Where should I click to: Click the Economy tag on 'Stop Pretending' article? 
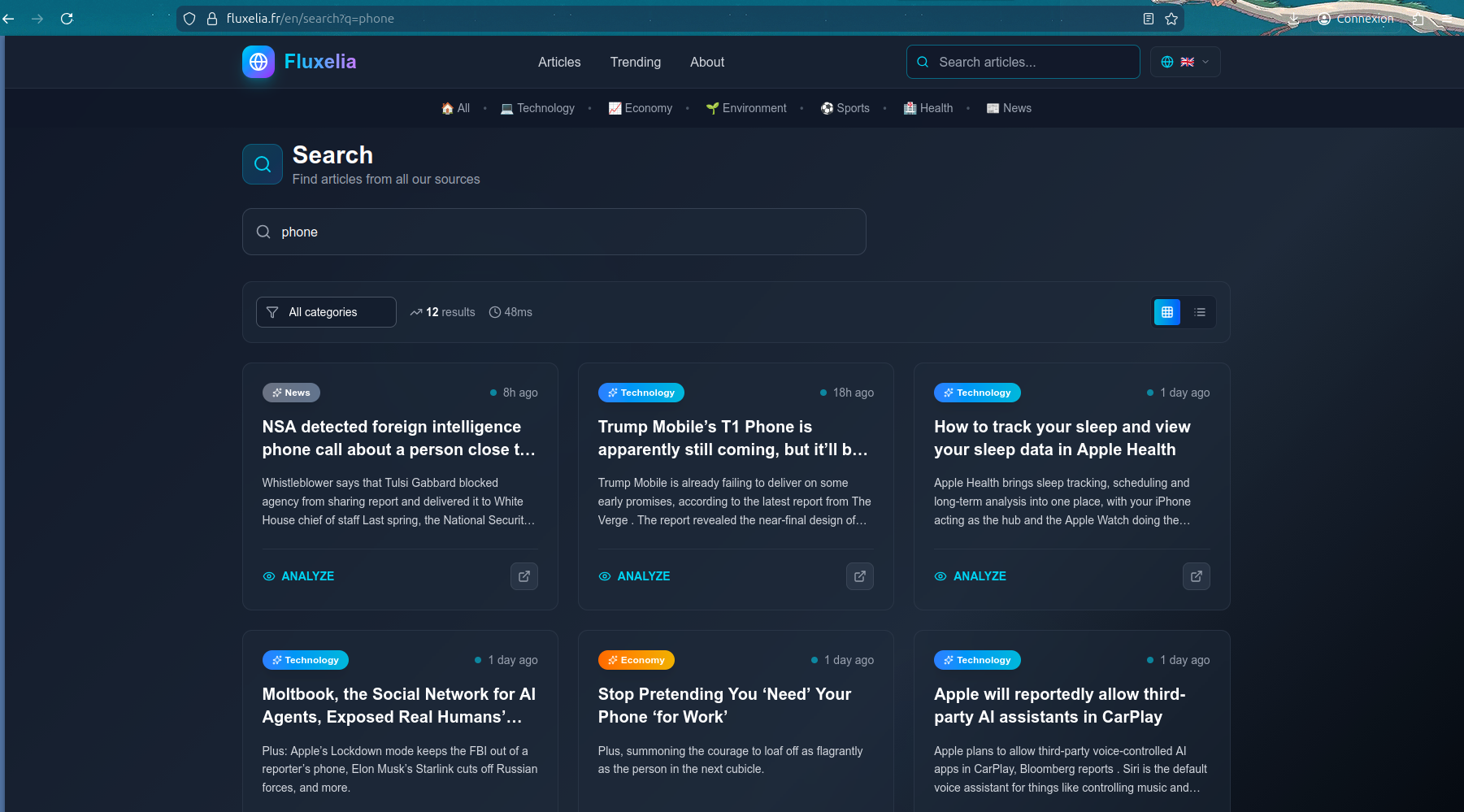[x=636, y=660]
